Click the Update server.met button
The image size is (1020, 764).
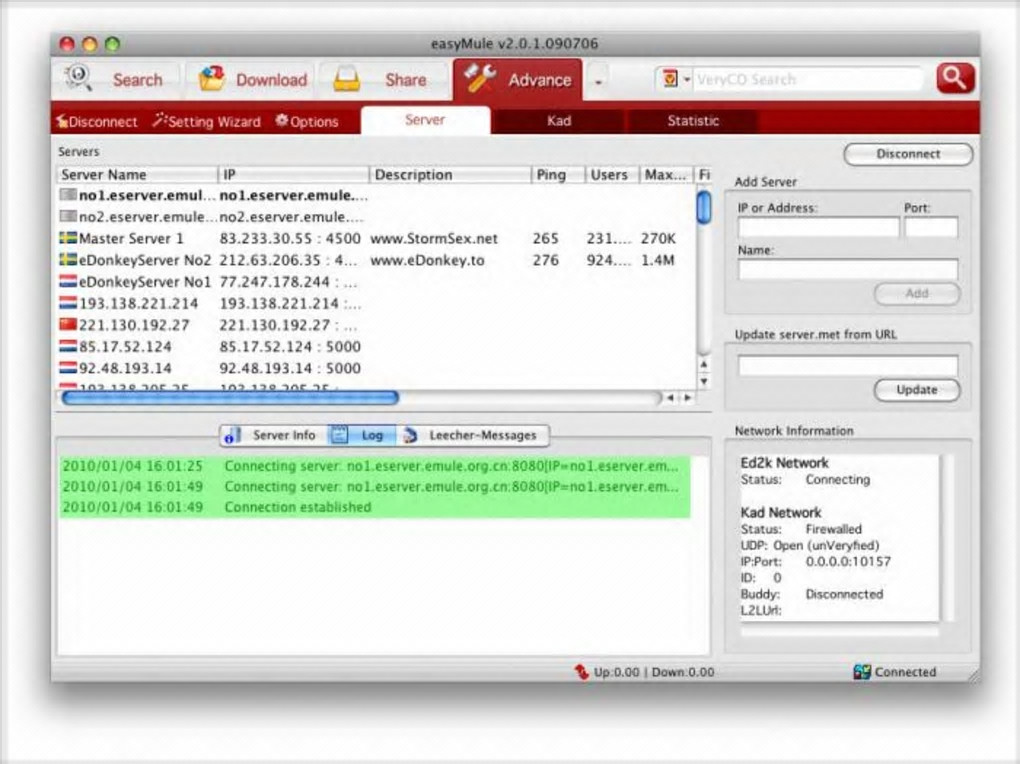point(917,390)
